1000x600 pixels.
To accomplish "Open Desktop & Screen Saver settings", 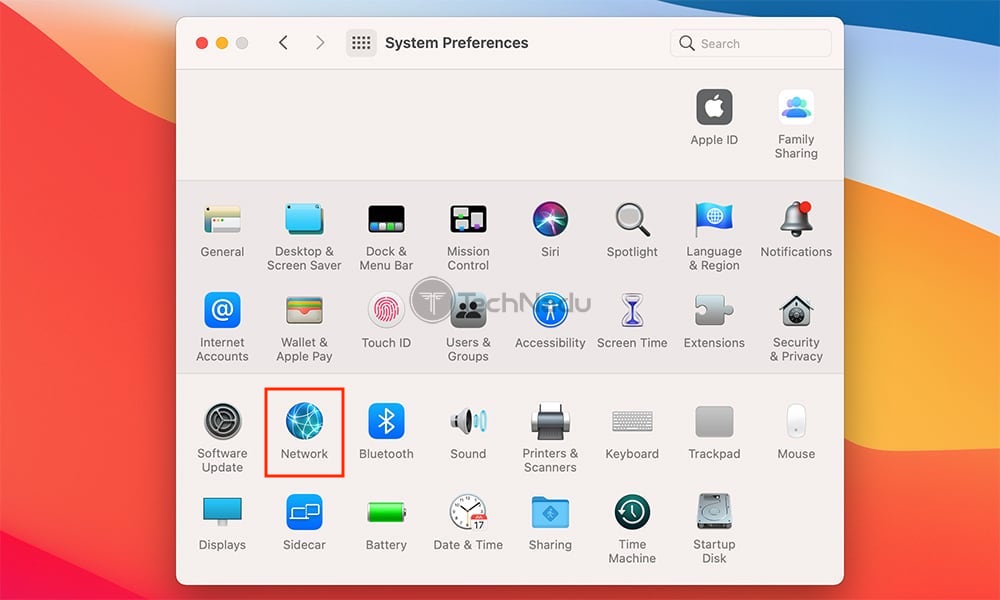I will tap(304, 219).
